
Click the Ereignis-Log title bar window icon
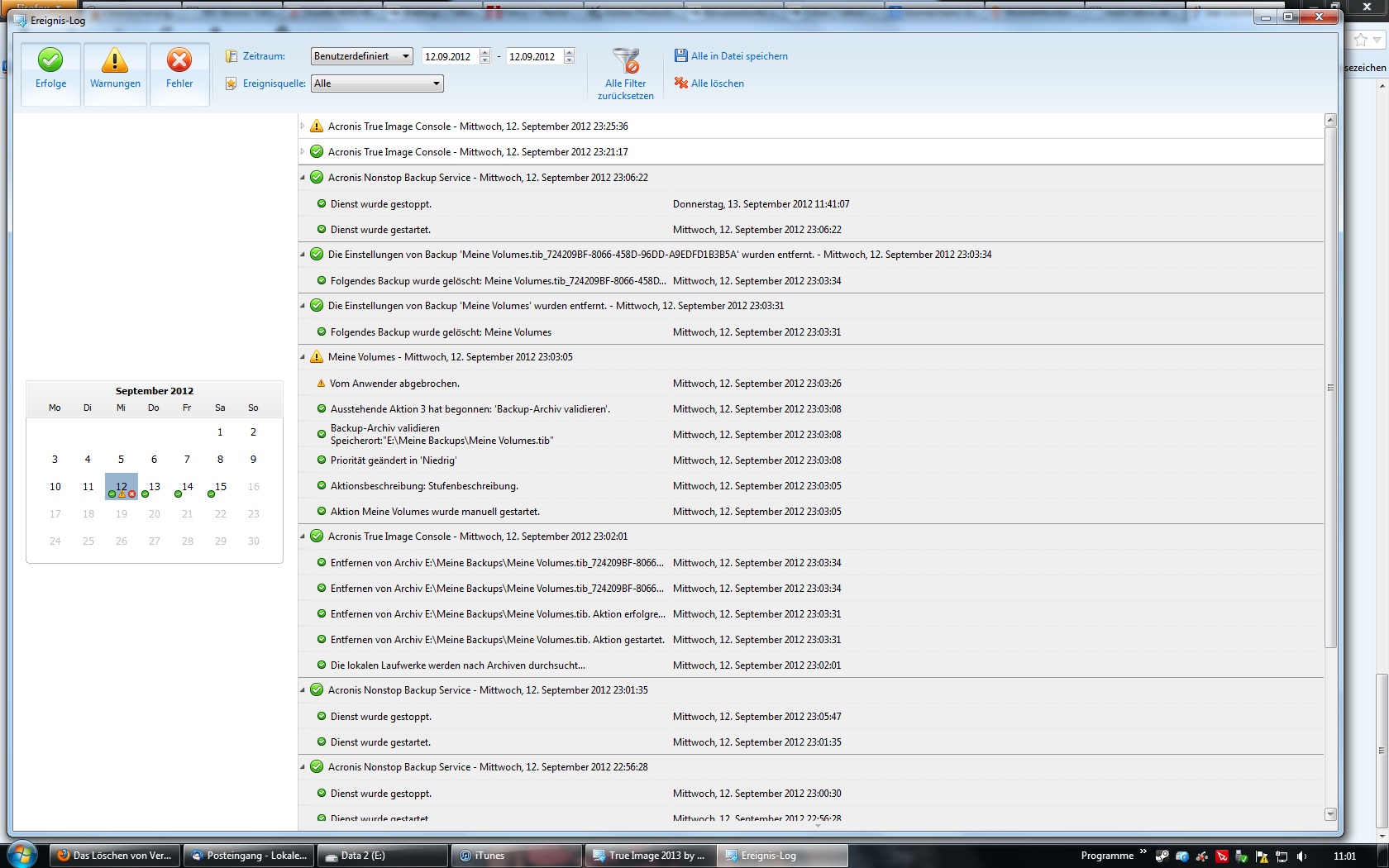tap(20, 20)
